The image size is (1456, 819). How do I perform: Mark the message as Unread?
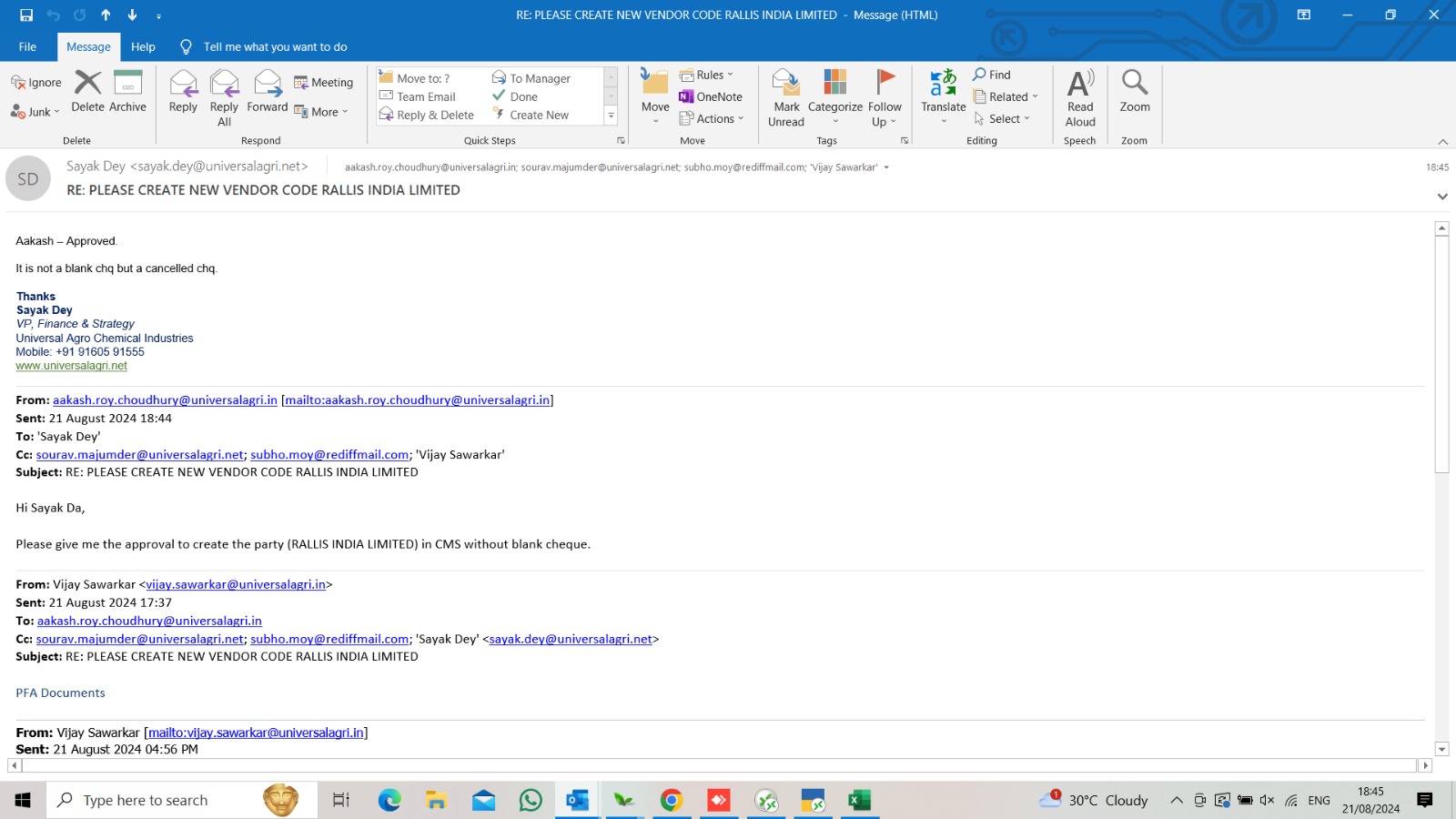tap(785, 96)
